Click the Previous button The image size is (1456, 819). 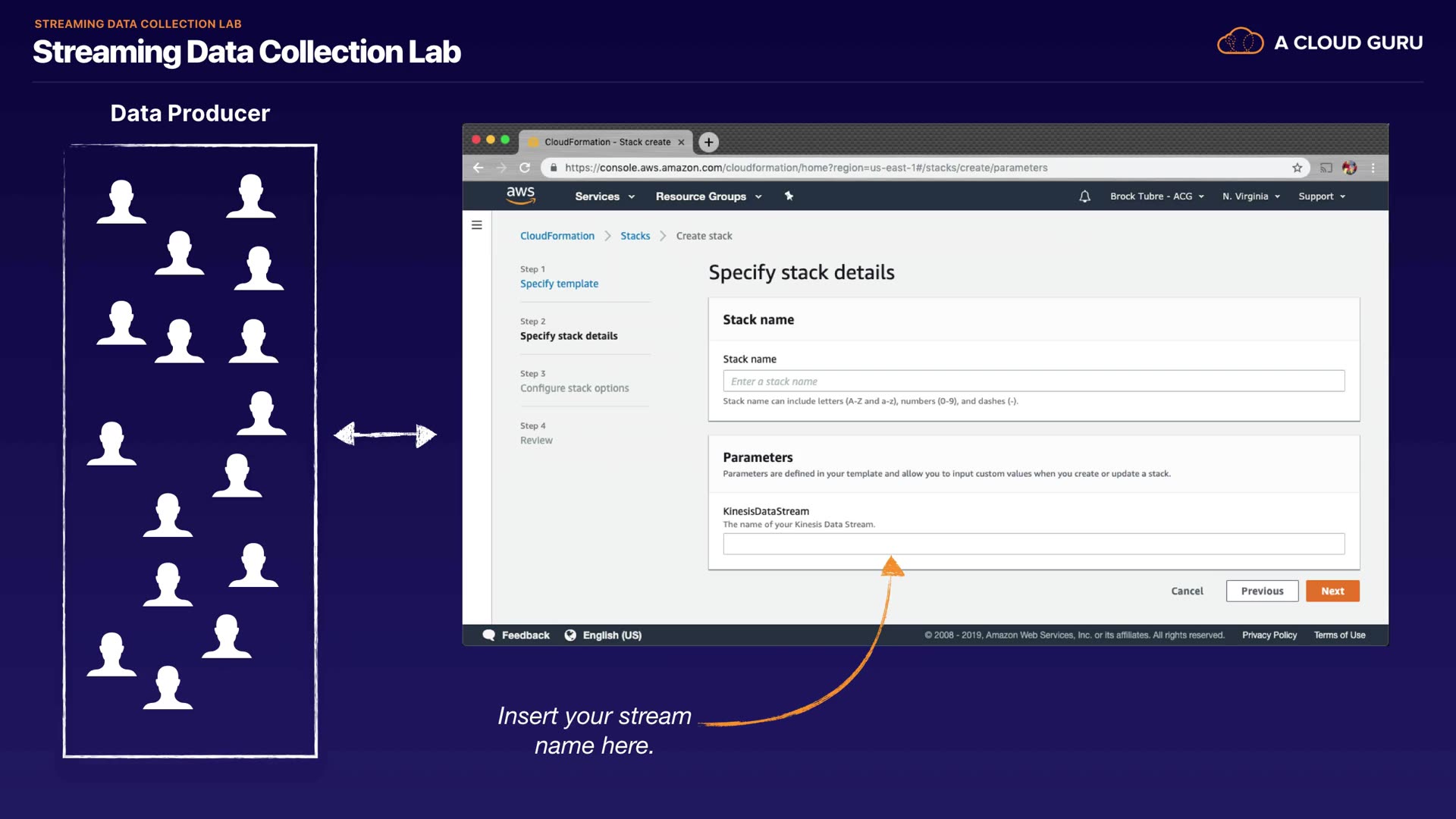point(1262,591)
